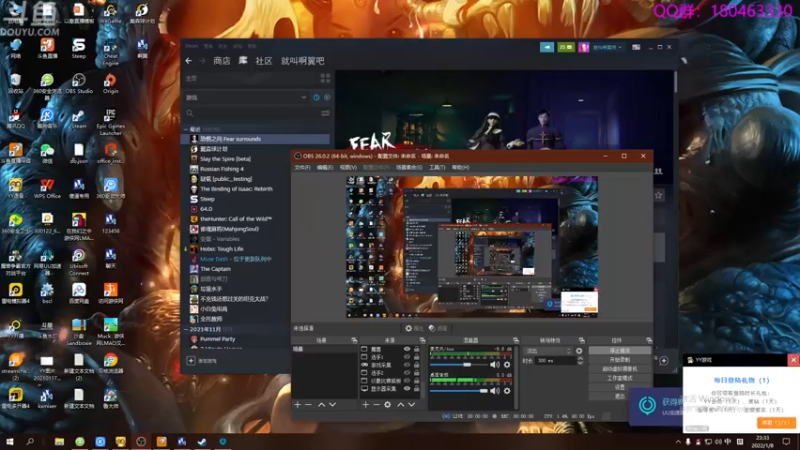The image size is (800, 450).
Task: Move scene down in OBS scenes panel
Action: pyautogui.click(x=332, y=405)
